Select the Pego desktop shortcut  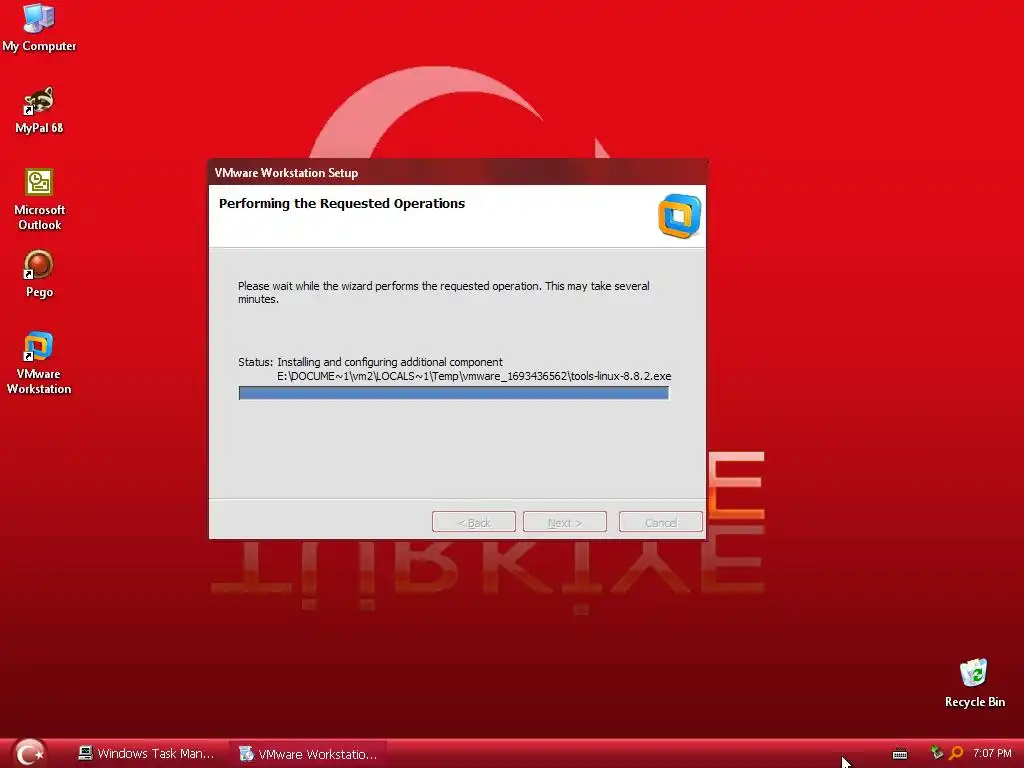(x=39, y=274)
